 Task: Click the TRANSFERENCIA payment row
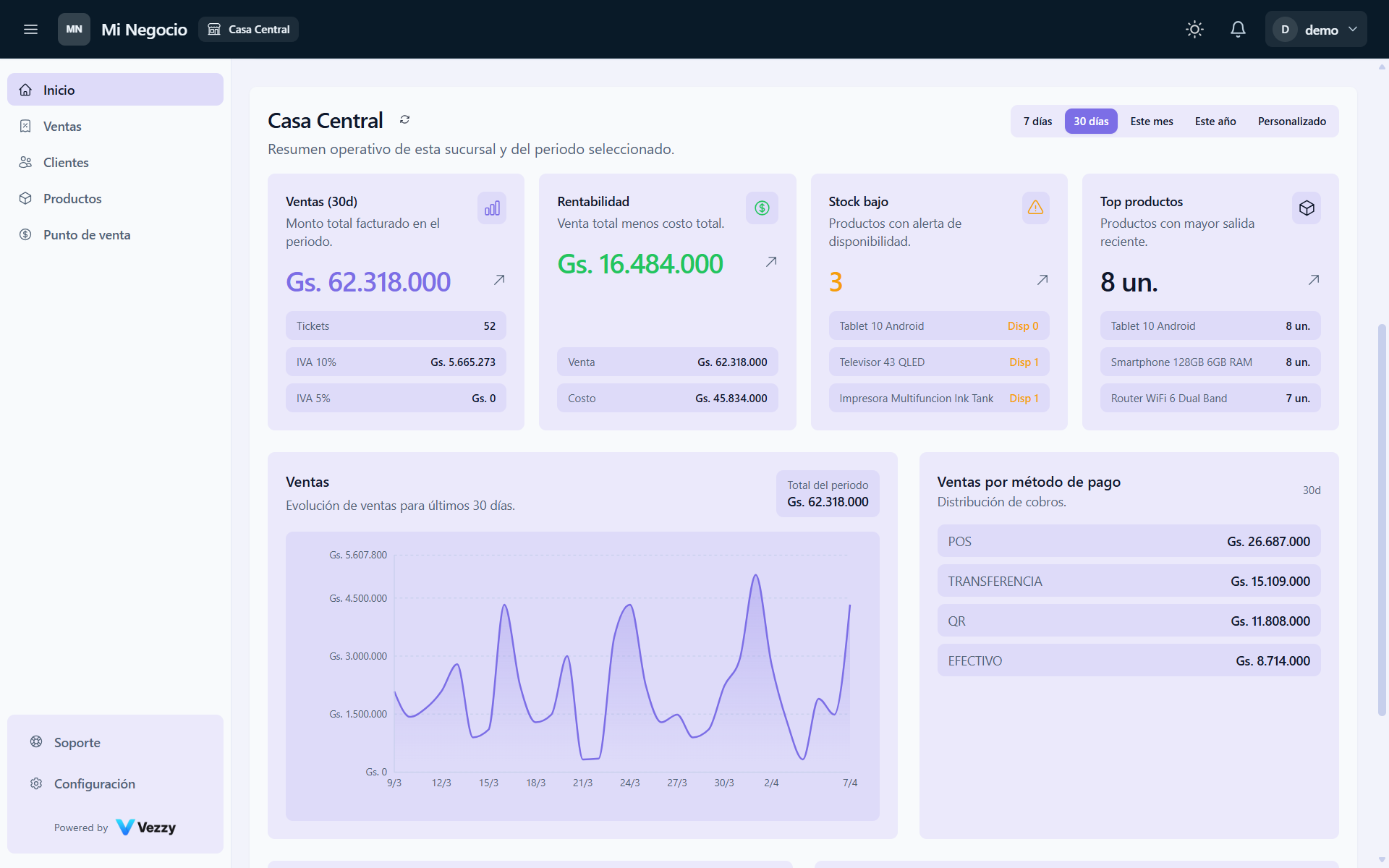click(x=1129, y=581)
